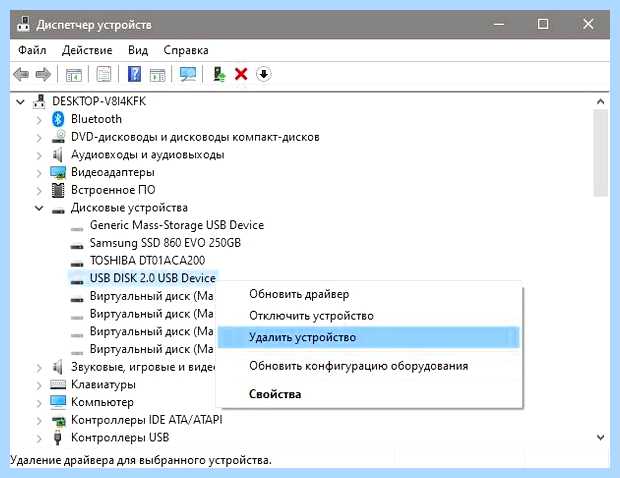Click the Контроллеры USB plug icon
The height and width of the screenshot is (478, 620).
(x=58, y=437)
